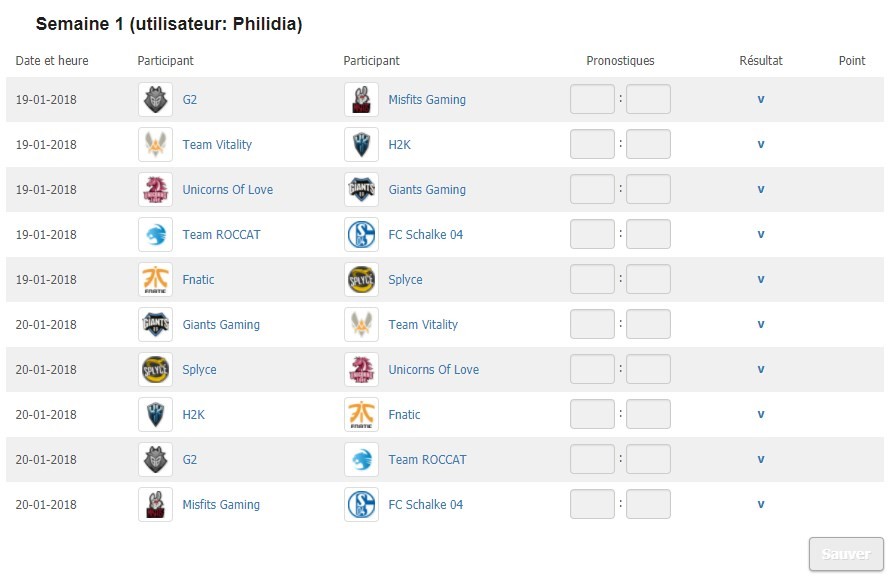The image size is (889, 579).
Task: Click the Fnatic logo versus Splyce on 19-01
Action: coord(155,280)
